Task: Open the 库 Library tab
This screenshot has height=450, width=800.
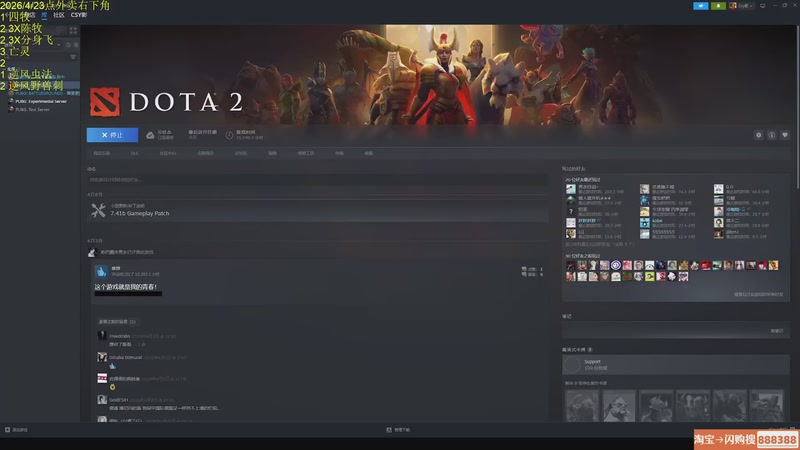Action: tap(44, 15)
